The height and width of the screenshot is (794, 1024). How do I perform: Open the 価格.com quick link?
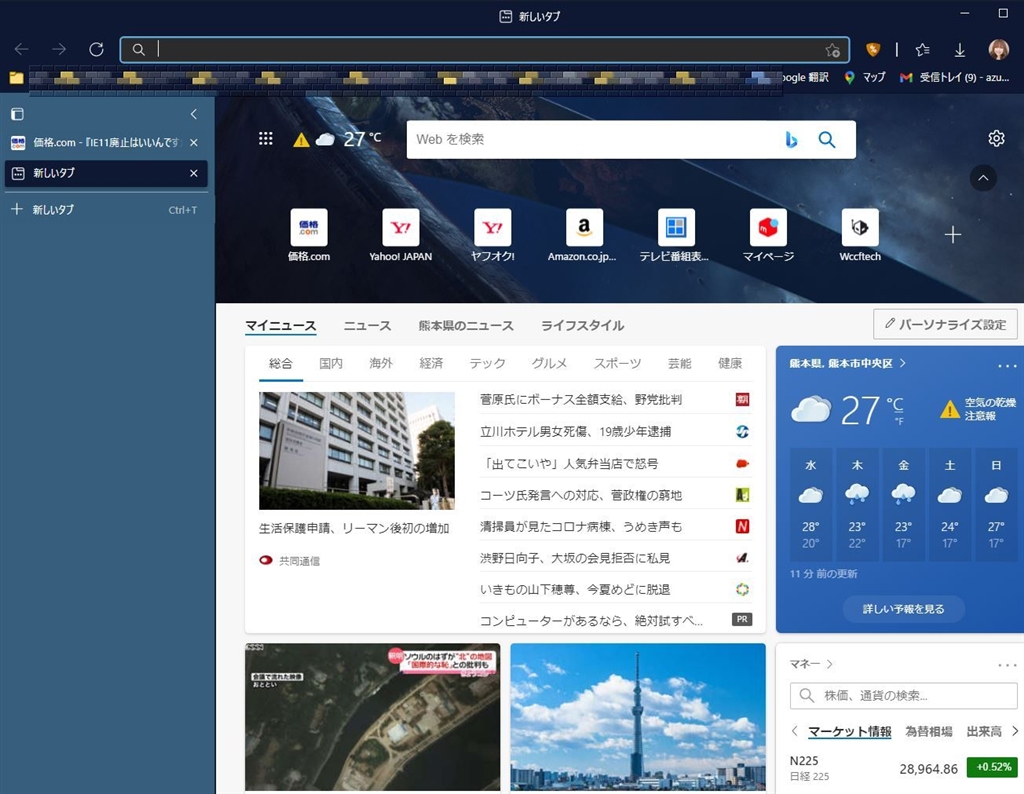point(309,236)
